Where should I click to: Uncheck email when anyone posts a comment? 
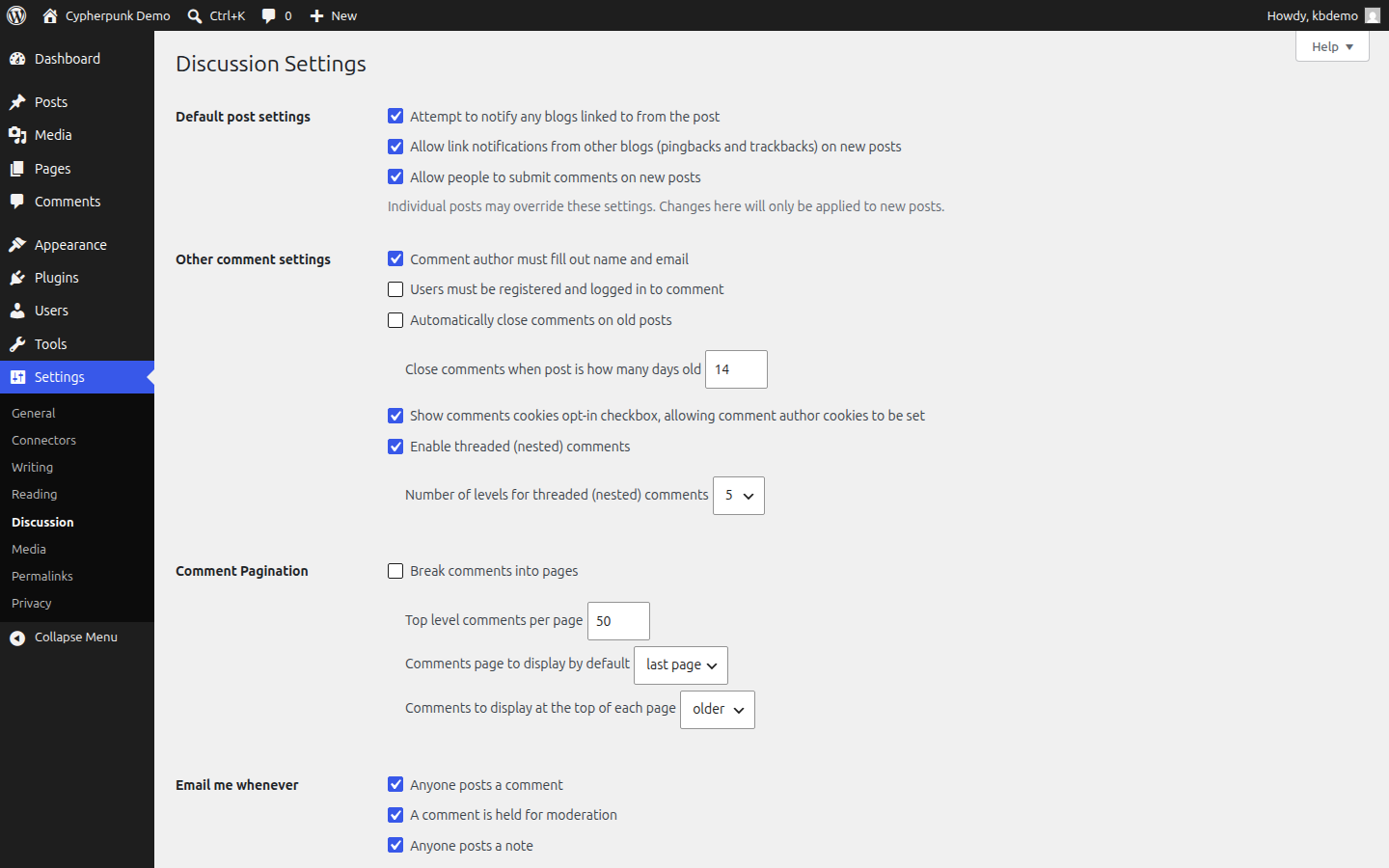395,784
